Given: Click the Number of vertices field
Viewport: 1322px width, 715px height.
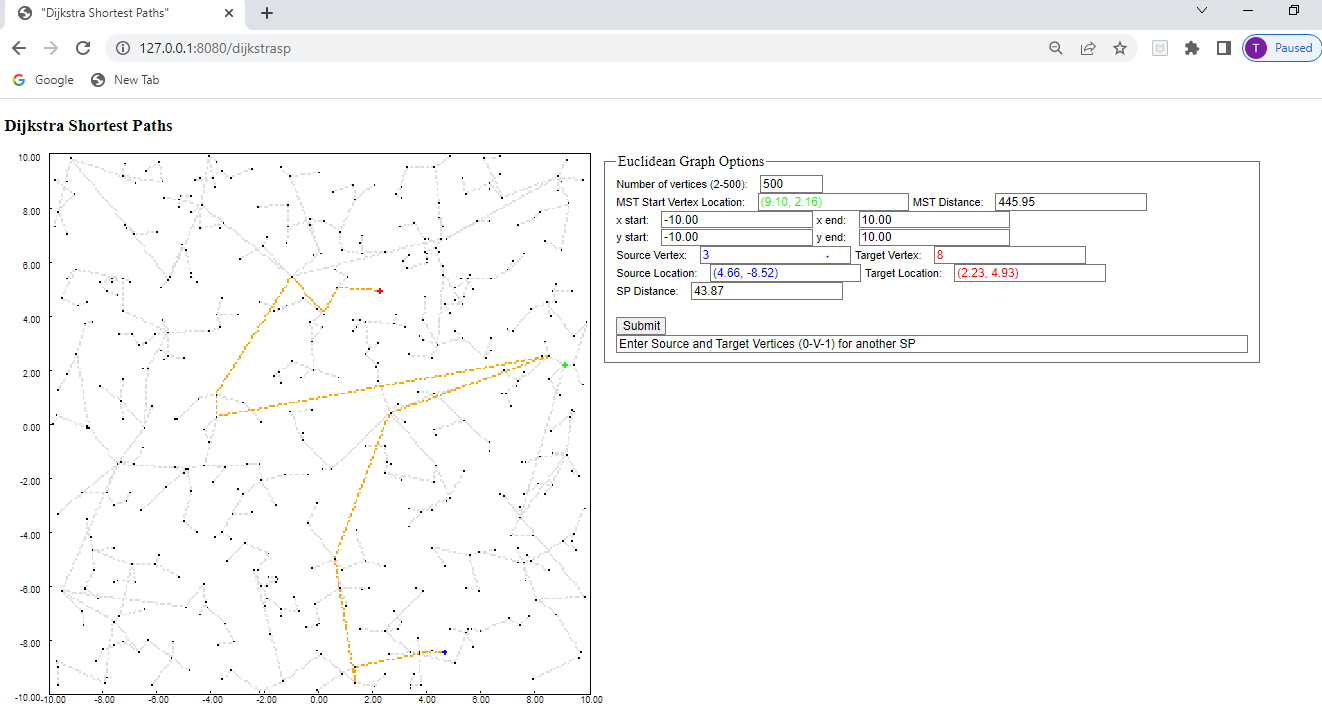Looking at the screenshot, I should 790,184.
